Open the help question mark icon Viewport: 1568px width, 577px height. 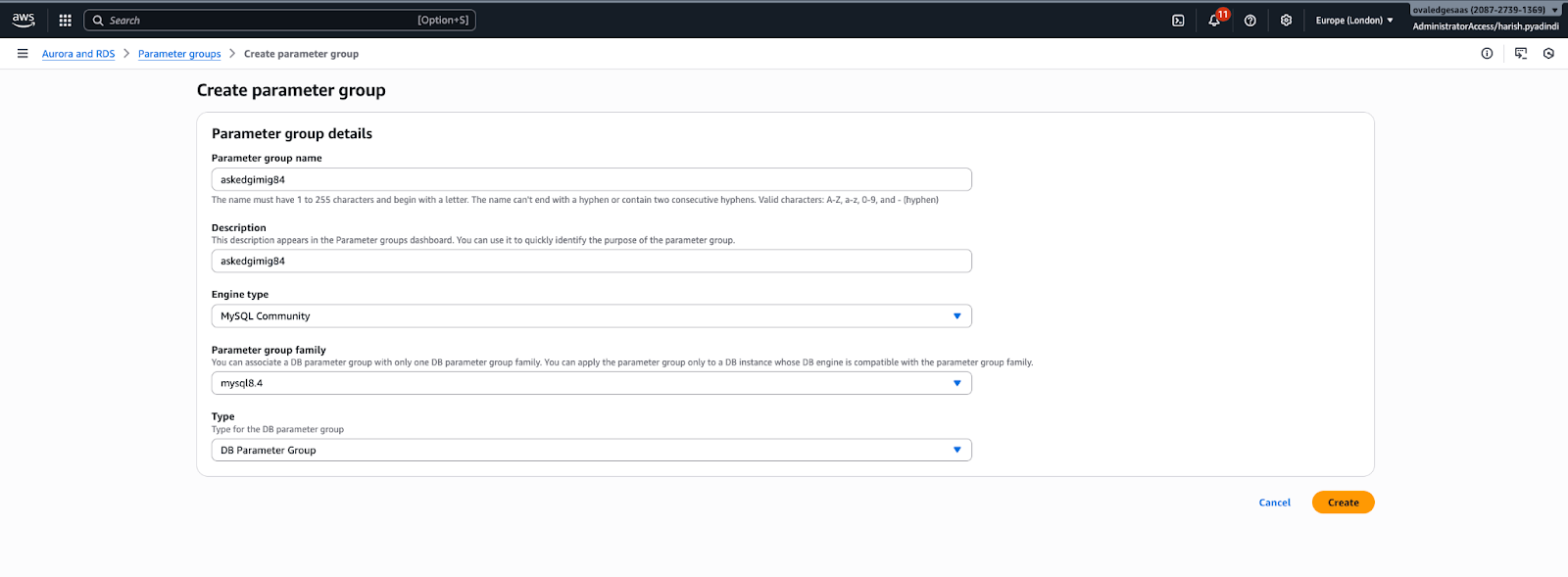tap(1250, 20)
